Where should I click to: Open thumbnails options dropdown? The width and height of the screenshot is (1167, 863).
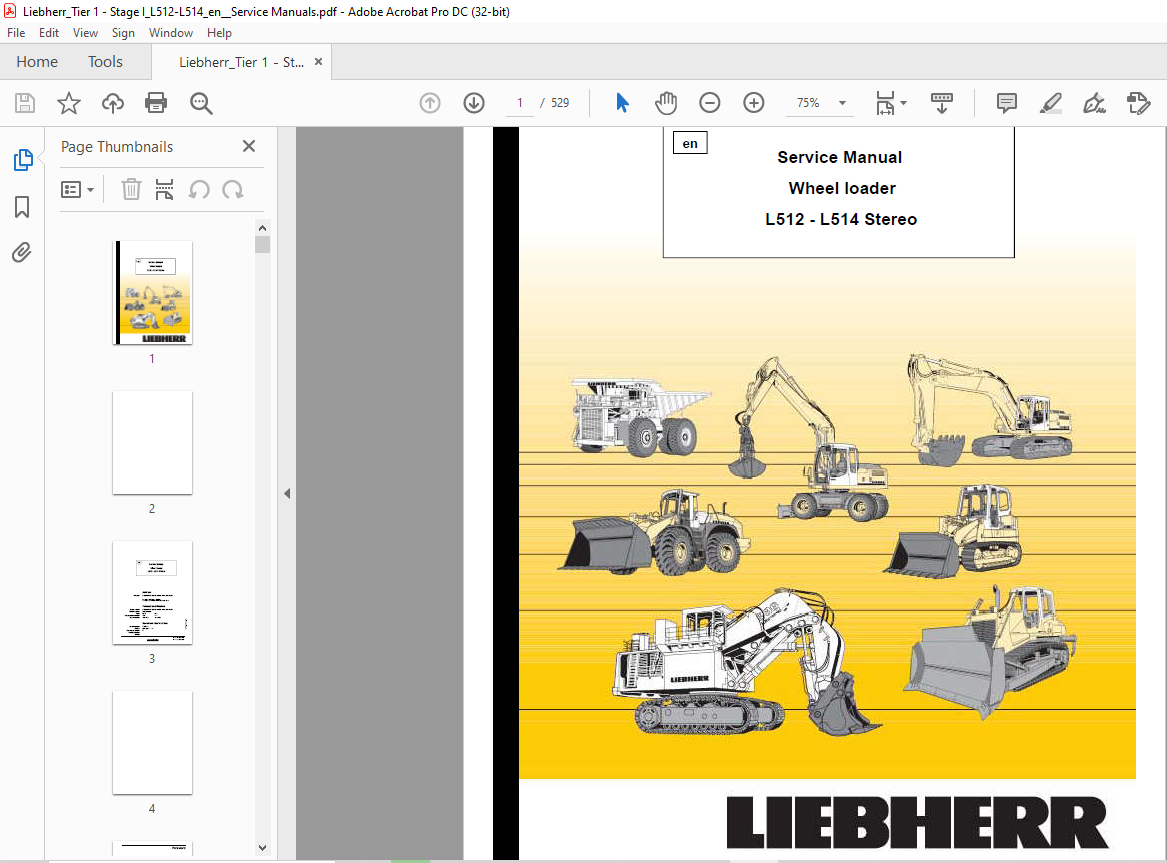pos(77,190)
